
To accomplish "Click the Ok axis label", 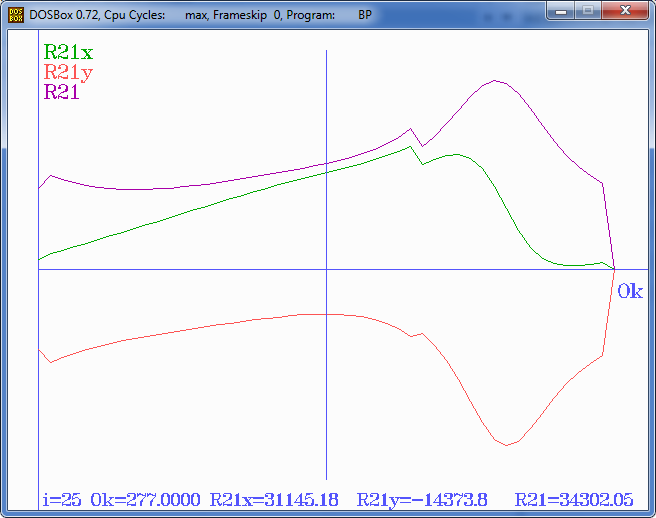I will pyautogui.click(x=630, y=291).
